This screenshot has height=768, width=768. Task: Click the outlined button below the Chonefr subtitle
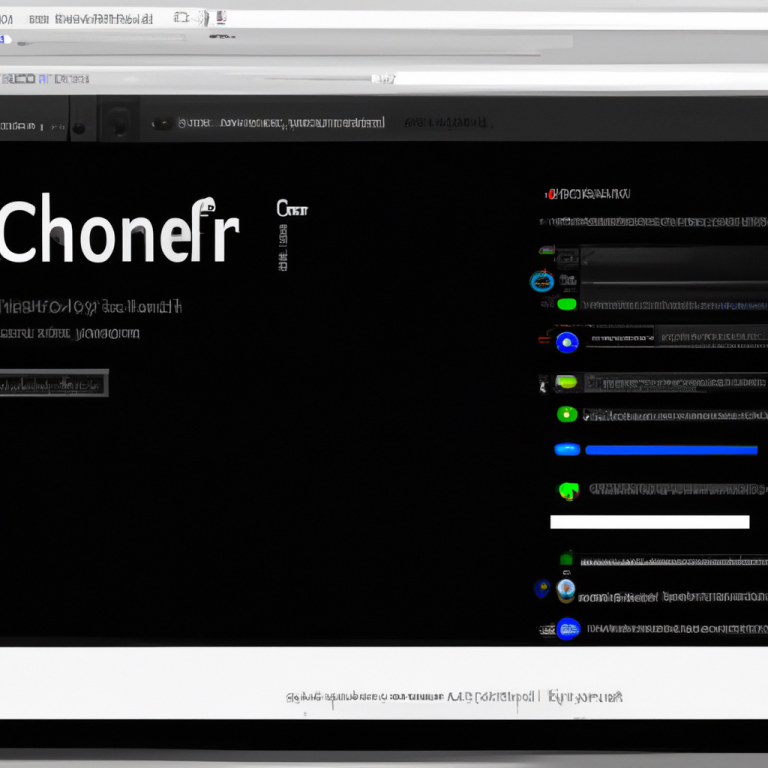tap(53, 384)
